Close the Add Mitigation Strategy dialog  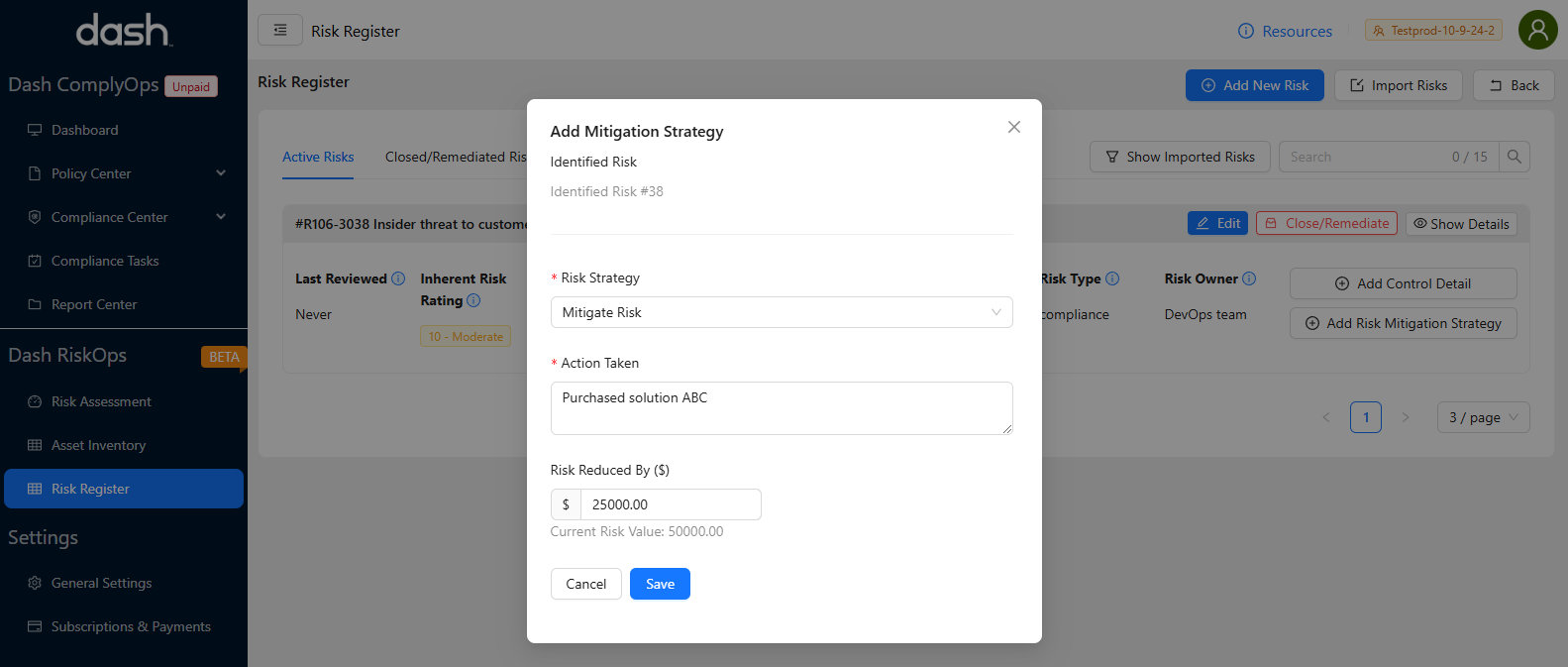click(1013, 127)
